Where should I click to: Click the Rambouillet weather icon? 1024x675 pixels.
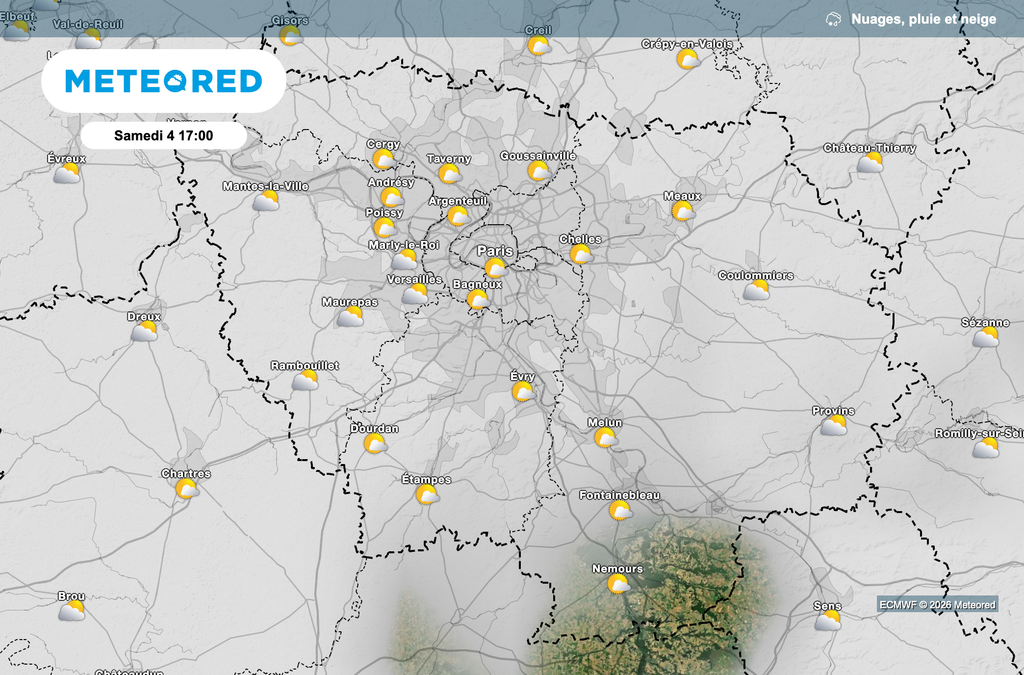pos(305,380)
